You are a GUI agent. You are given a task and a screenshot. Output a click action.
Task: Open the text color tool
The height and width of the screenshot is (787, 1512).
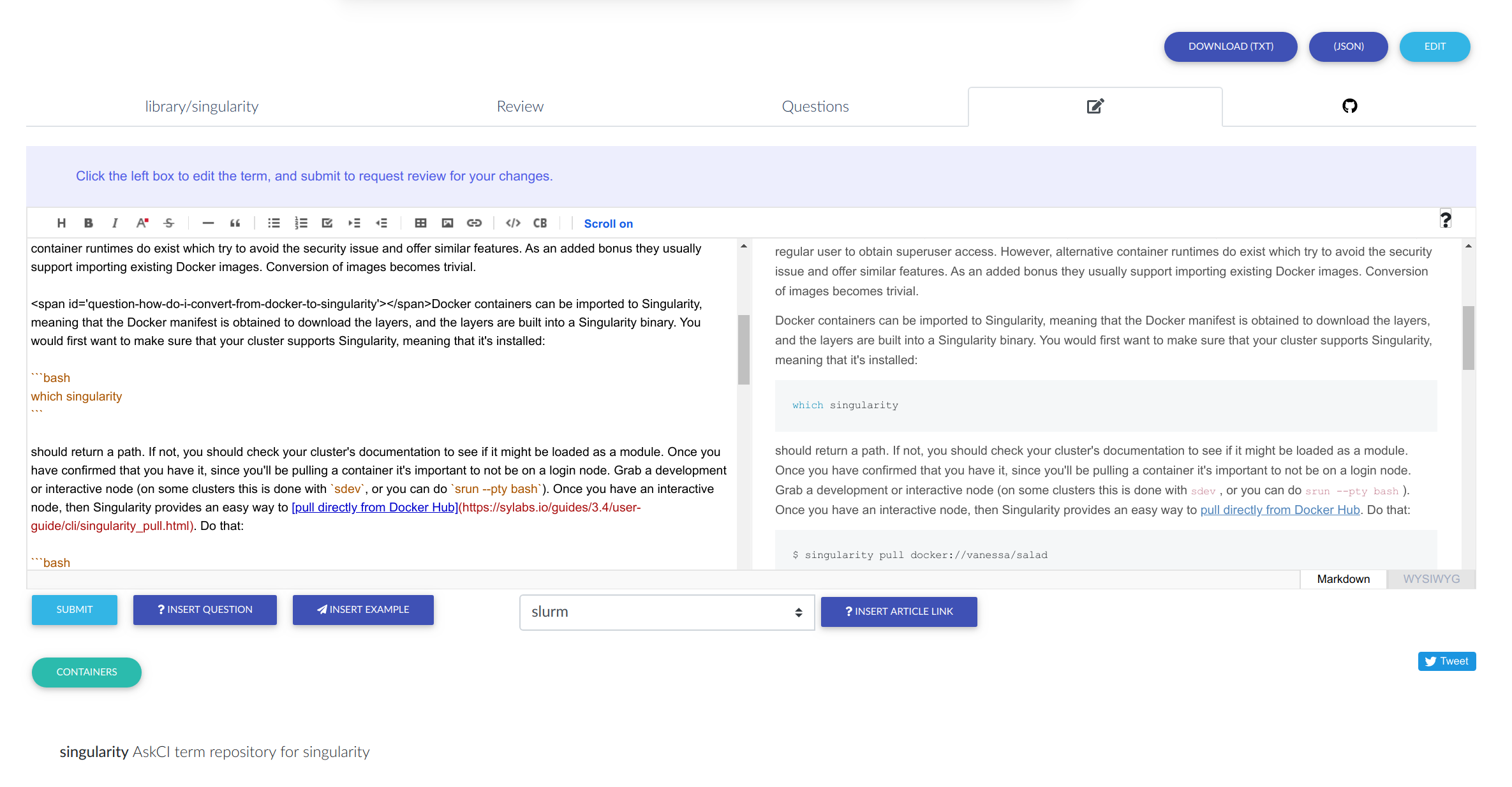pyautogui.click(x=142, y=223)
